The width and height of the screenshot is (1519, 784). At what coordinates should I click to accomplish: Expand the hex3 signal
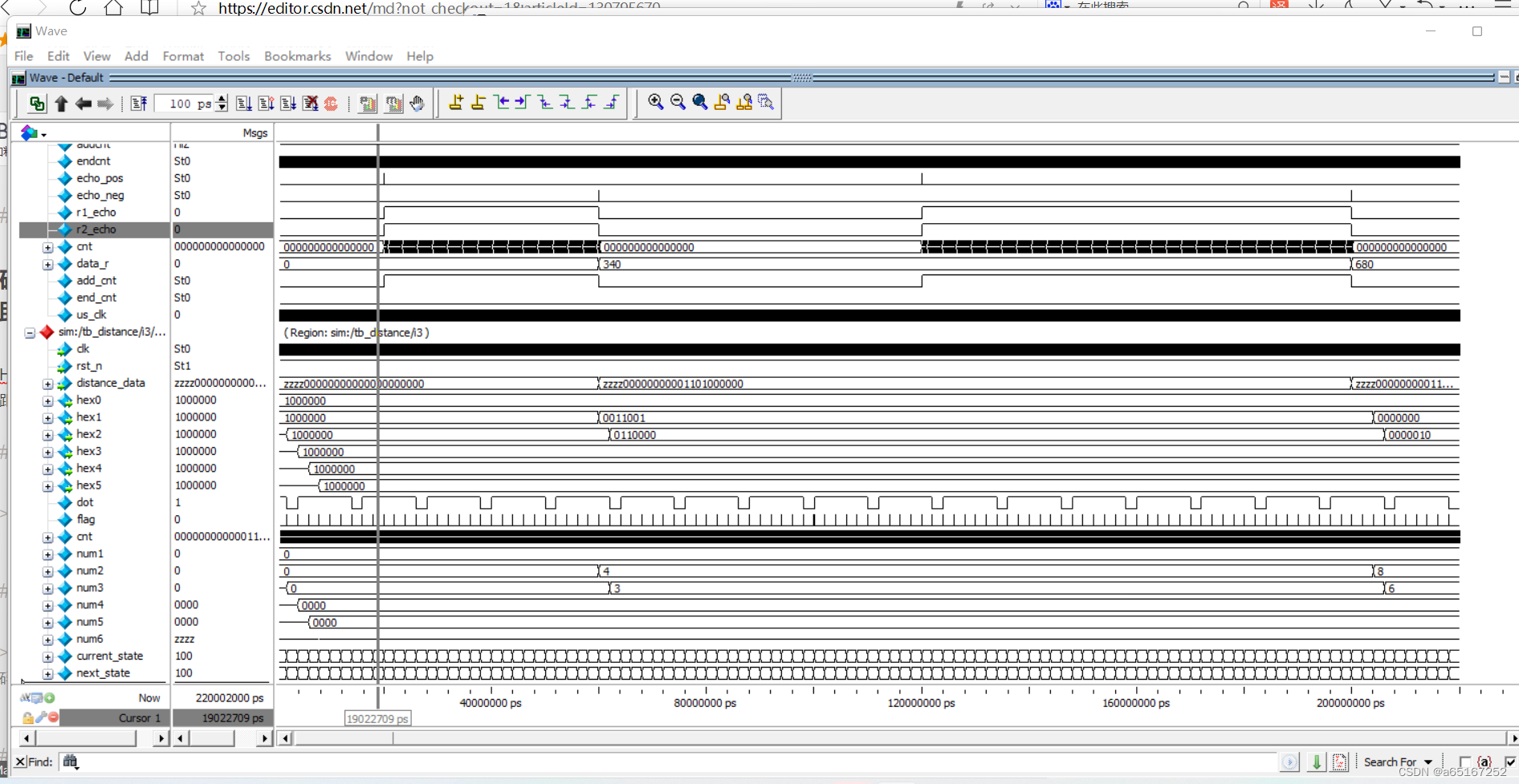pyautogui.click(x=47, y=452)
